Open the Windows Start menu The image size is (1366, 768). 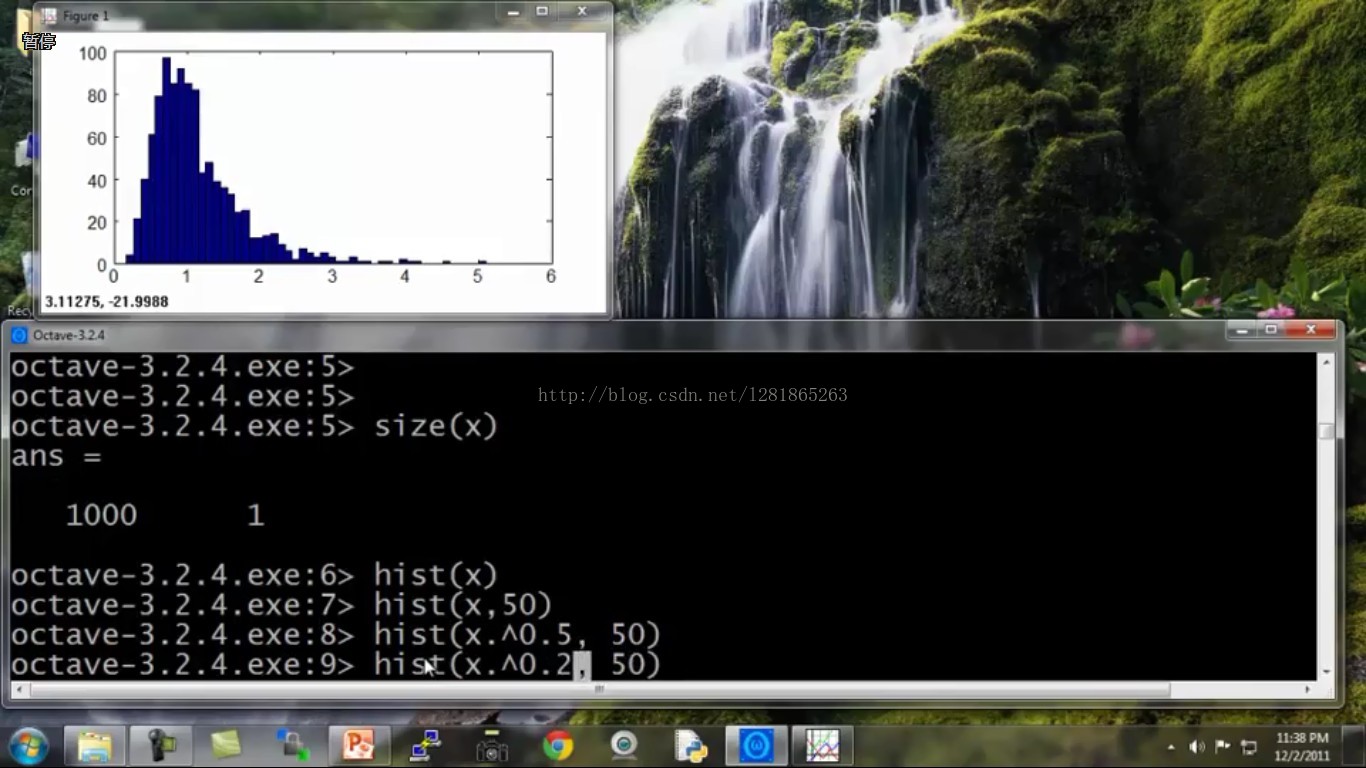pos(28,746)
